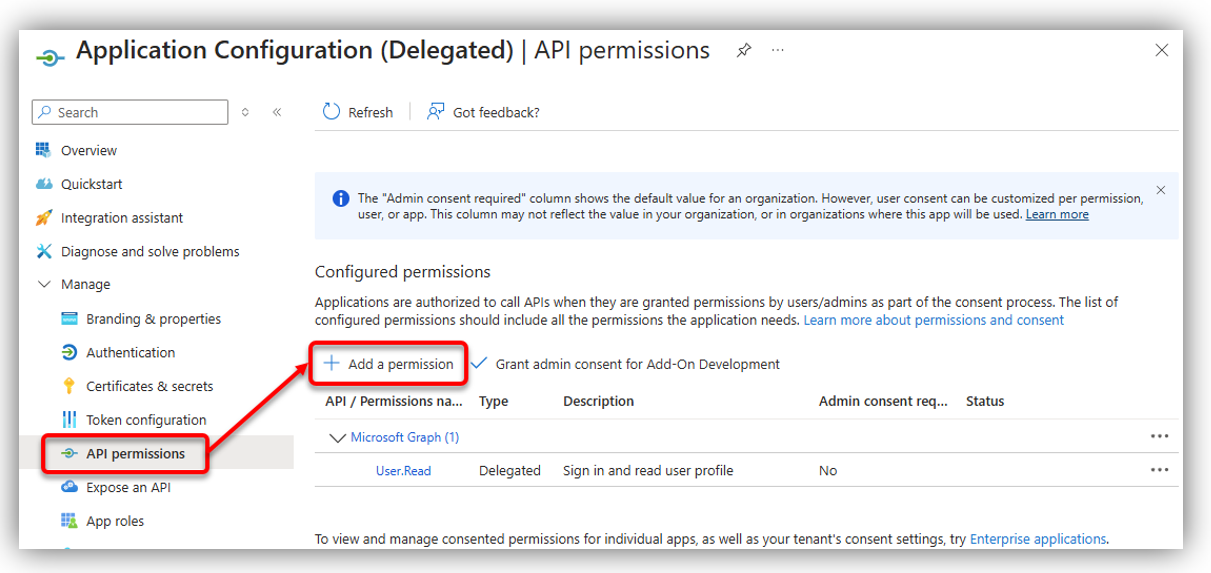Open Learn more link in info banner
Viewport: 1211px width, 573px height.
[x=1057, y=214]
